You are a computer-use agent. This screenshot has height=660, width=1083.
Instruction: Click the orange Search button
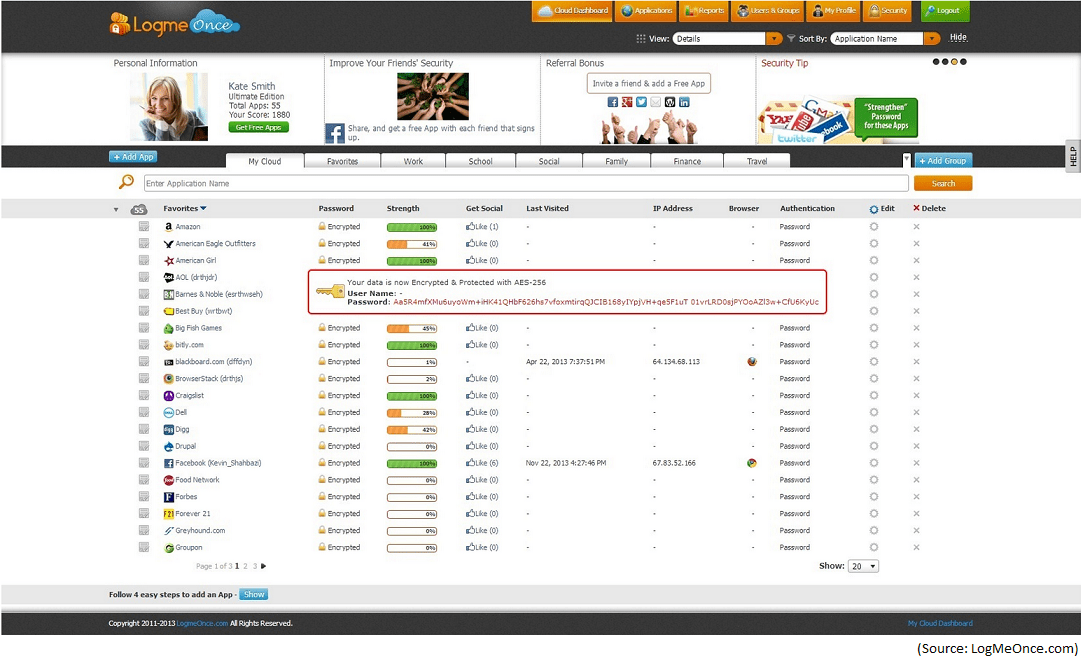[943, 183]
